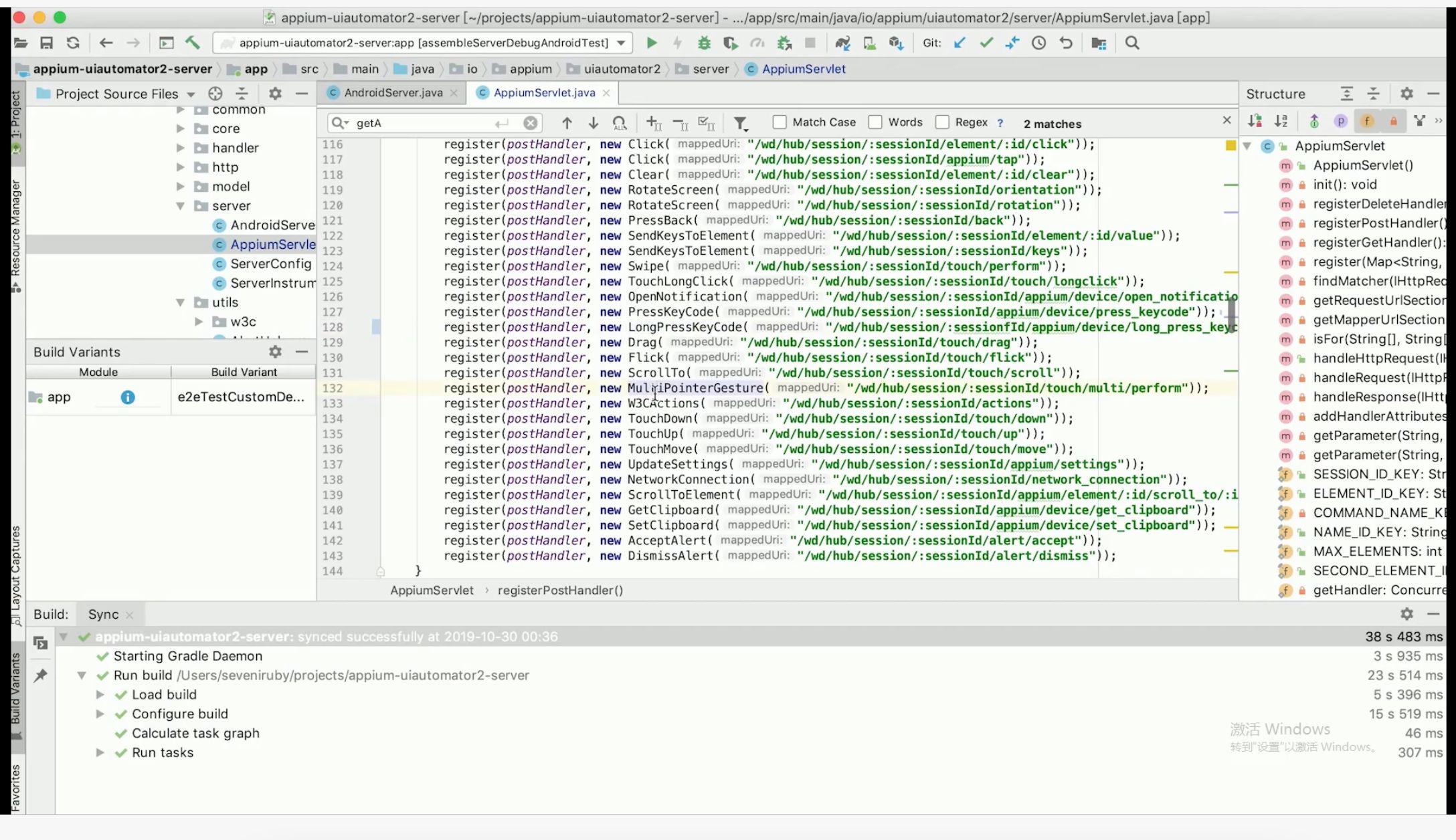This screenshot has height=840, width=1456.
Task: Collapse the utils folder
Action: click(180, 302)
